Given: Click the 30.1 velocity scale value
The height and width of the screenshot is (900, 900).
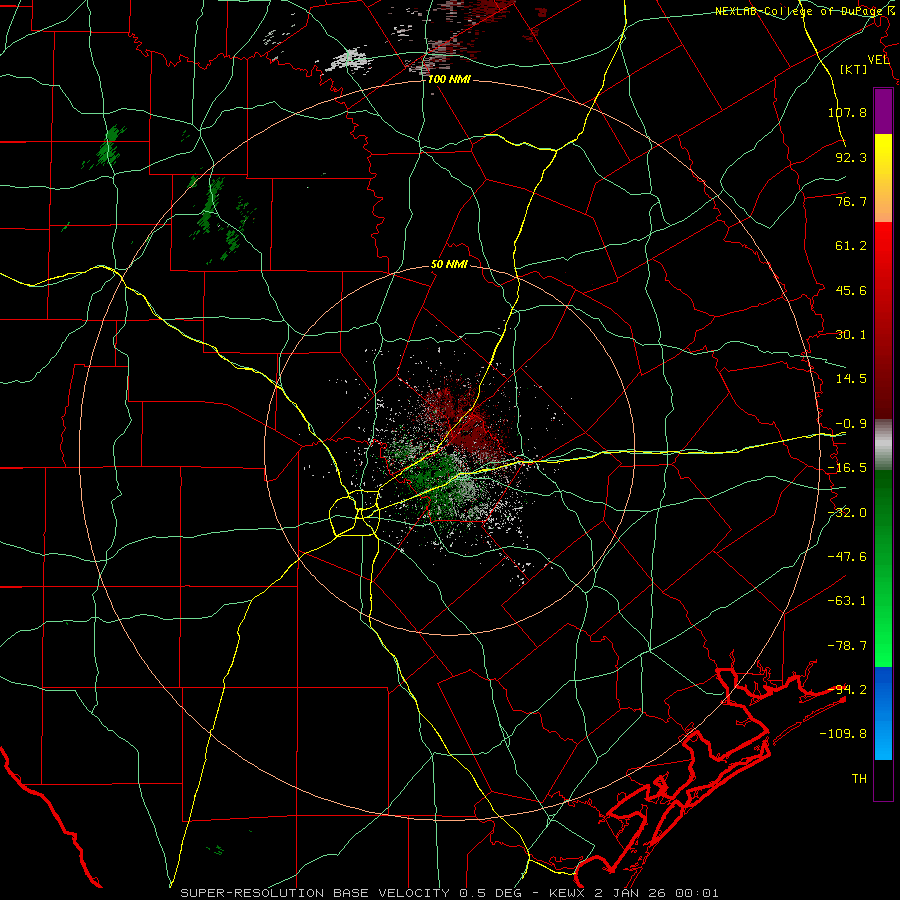Looking at the screenshot, I should (851, 335).
